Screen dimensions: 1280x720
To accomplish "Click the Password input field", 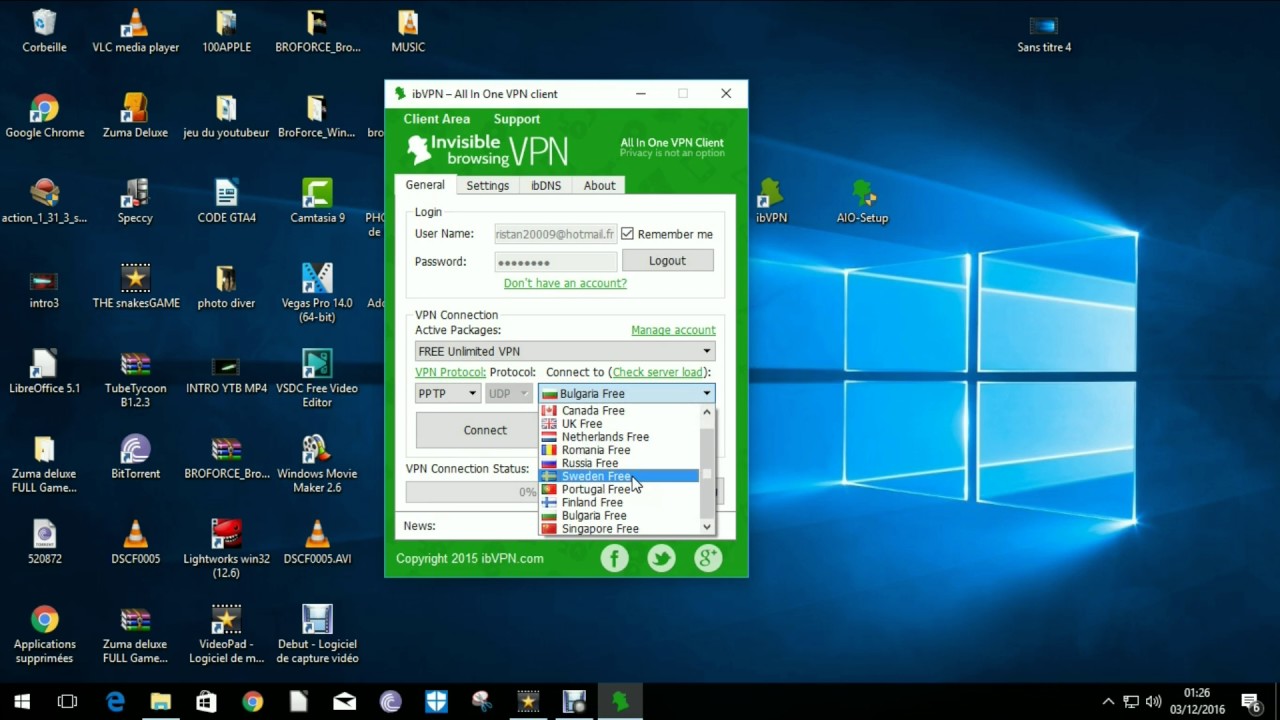I will pos(555,262).
